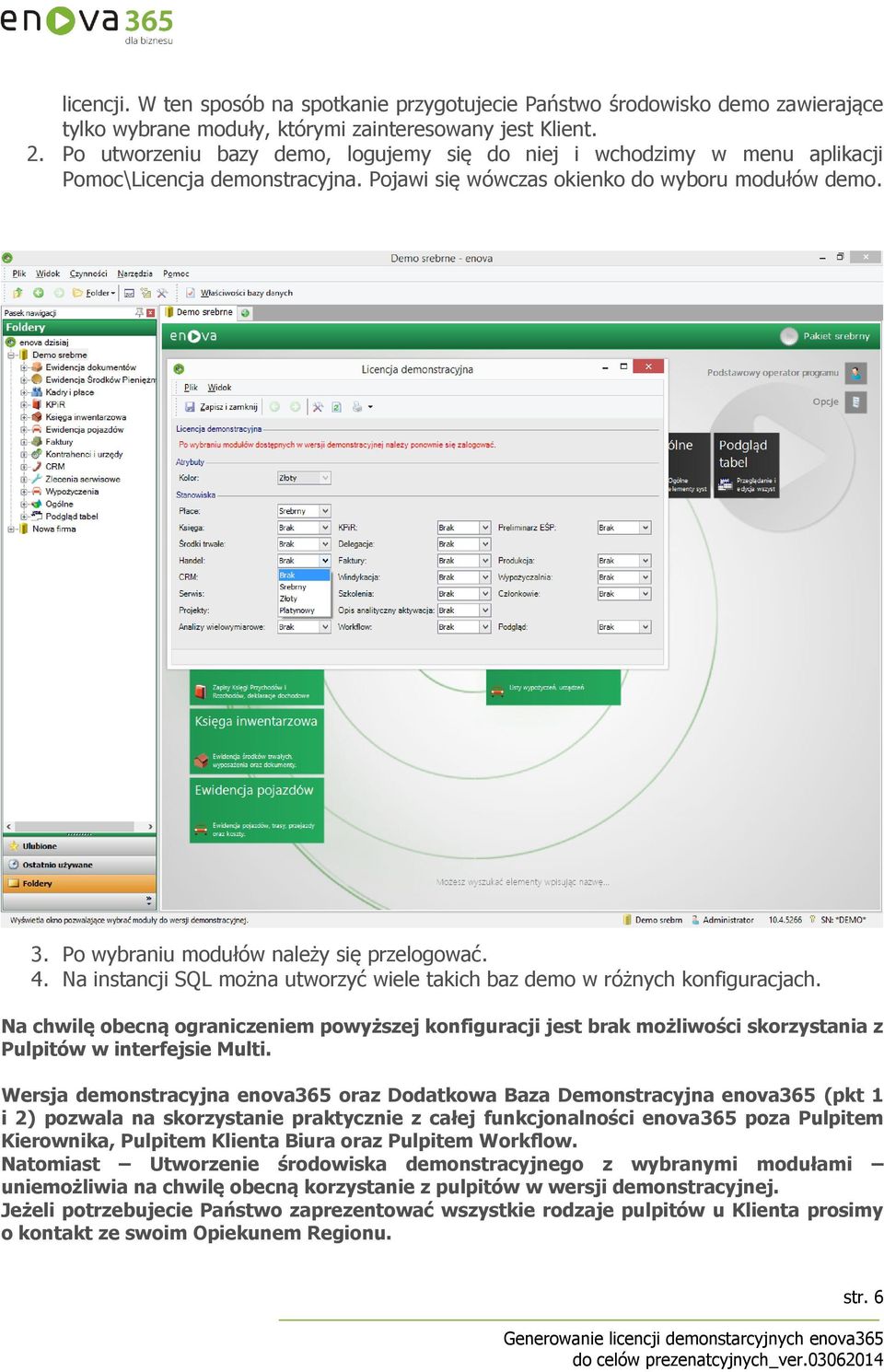Open the Plik menu in Licencja demonstracyjna dialog
The height and width of the screenshot is (1372, 884).
point(191,388)
